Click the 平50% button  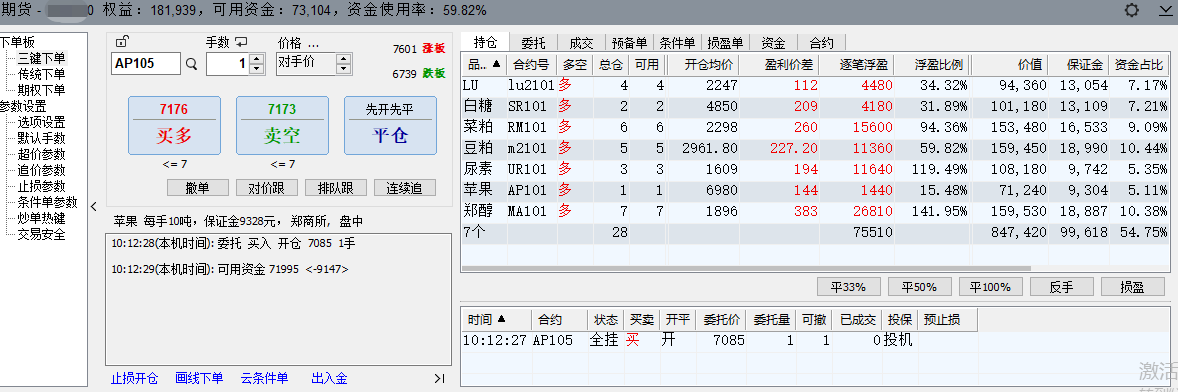[920, 287]
